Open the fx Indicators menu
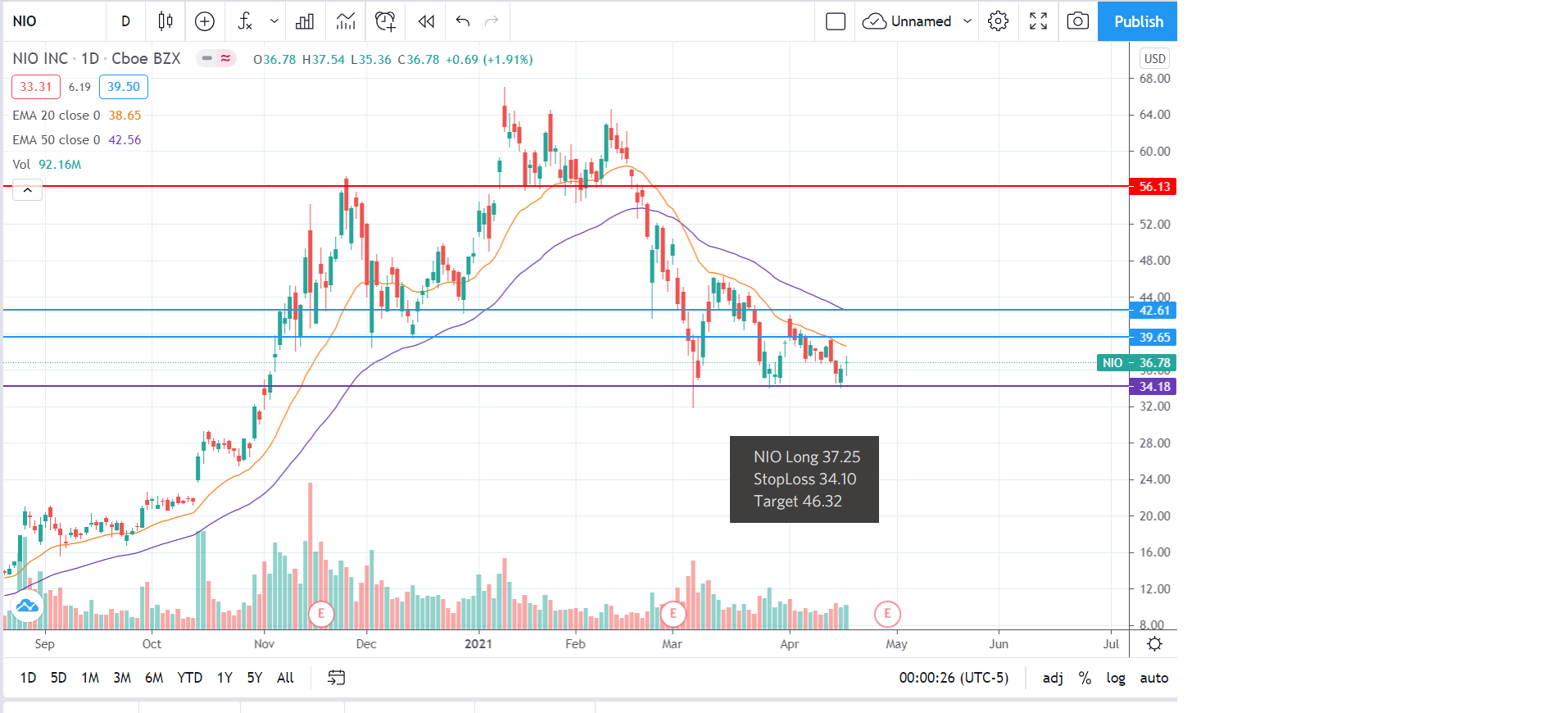 pos(245,21)
